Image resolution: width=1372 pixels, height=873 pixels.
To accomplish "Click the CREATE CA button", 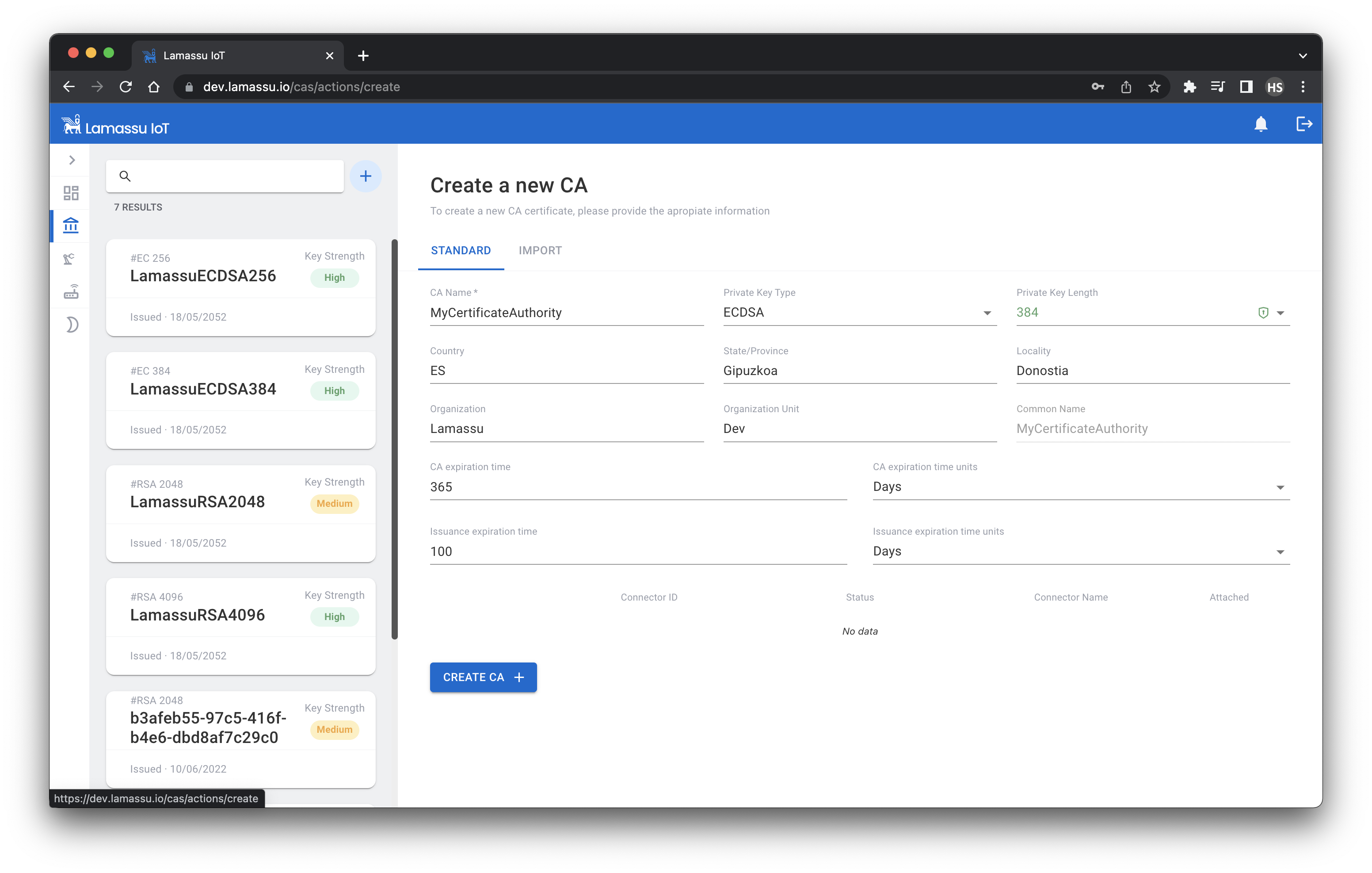I will pyautogui.click(x=483, y=677).
